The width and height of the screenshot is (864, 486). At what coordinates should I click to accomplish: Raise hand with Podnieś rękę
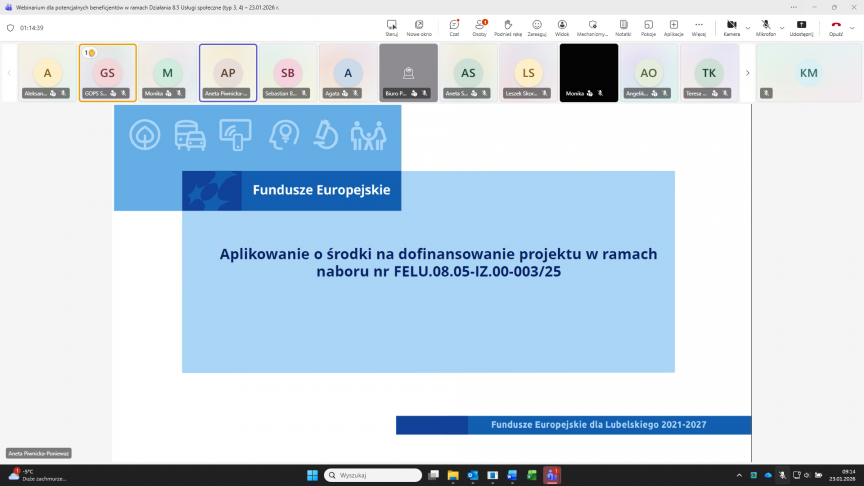[x=508, y=26]
